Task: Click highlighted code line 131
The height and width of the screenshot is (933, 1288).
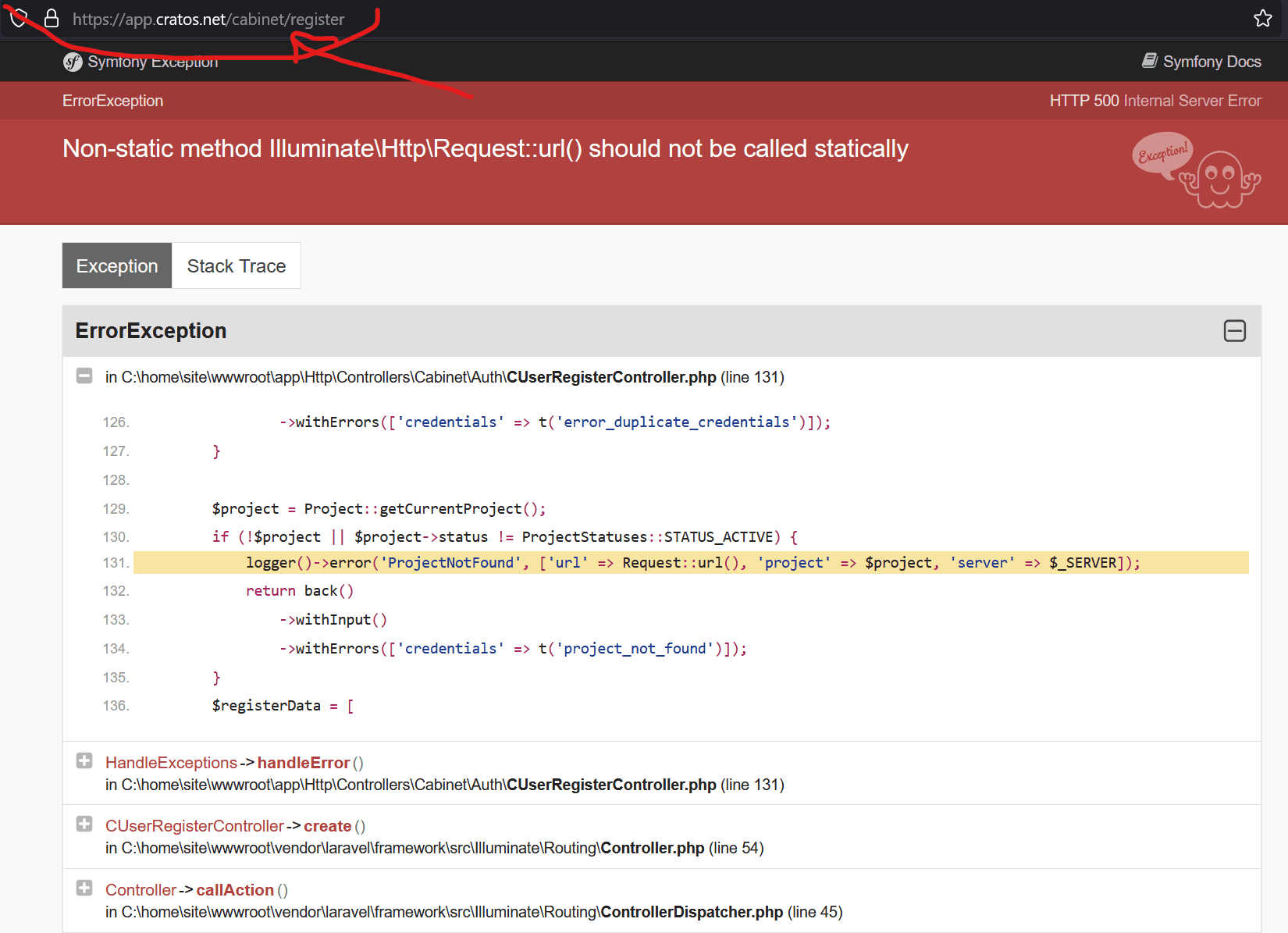Action: (691, 563)
